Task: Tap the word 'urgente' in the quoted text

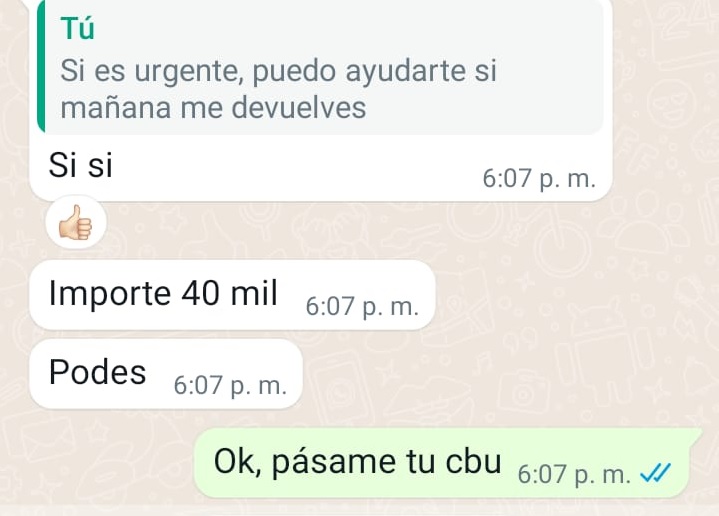Action: 188,72
